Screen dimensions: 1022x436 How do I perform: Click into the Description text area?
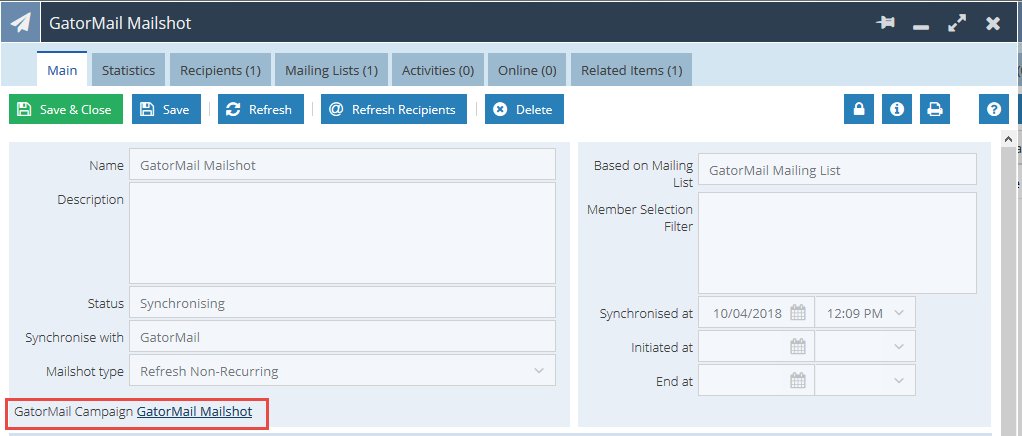tap(342, 233)
